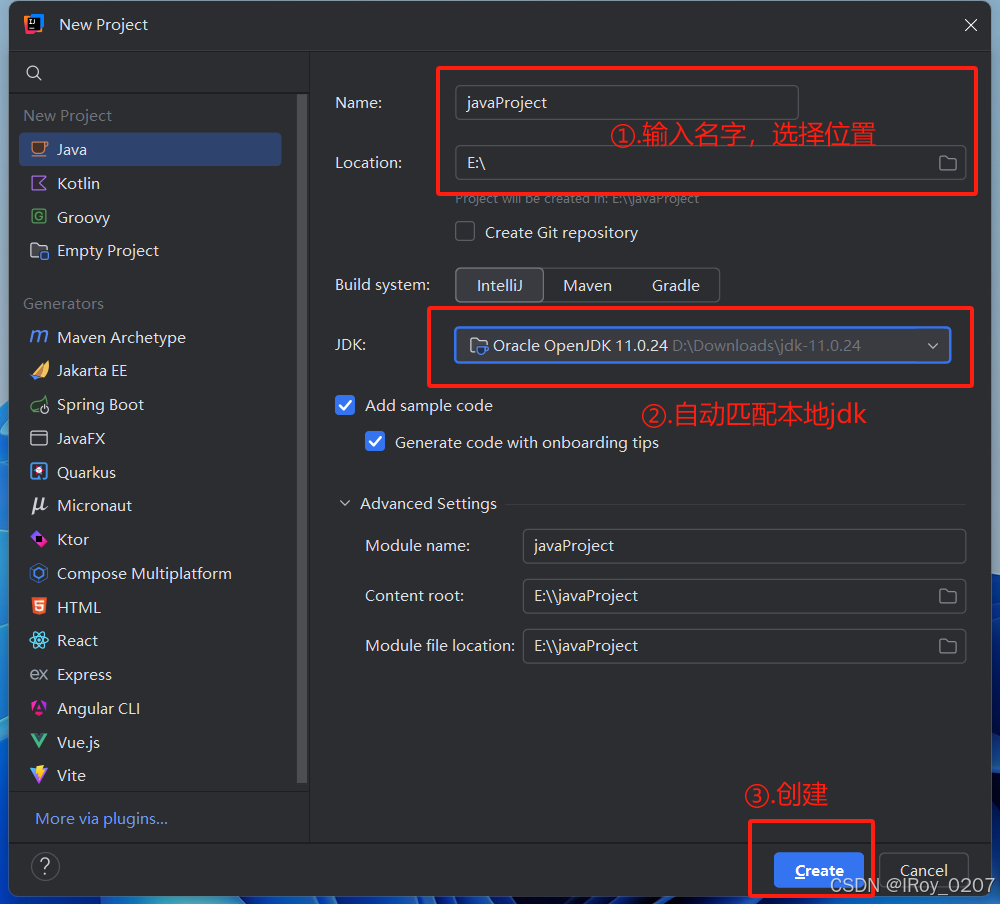
Task: Uncheck Generate code with onboarding tips
Action: (x=375, y=441)
